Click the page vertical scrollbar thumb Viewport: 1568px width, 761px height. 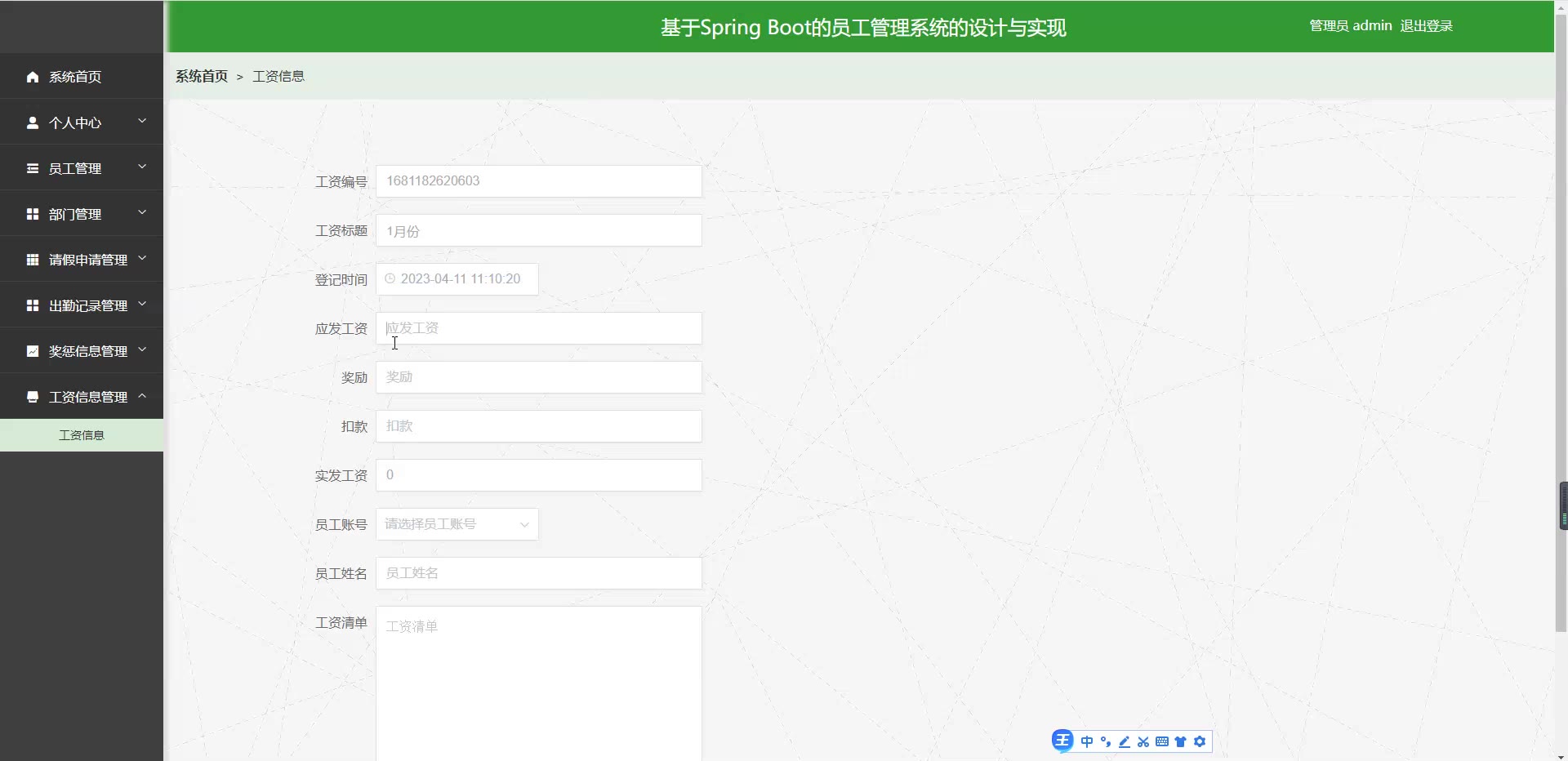point(1561,322)
